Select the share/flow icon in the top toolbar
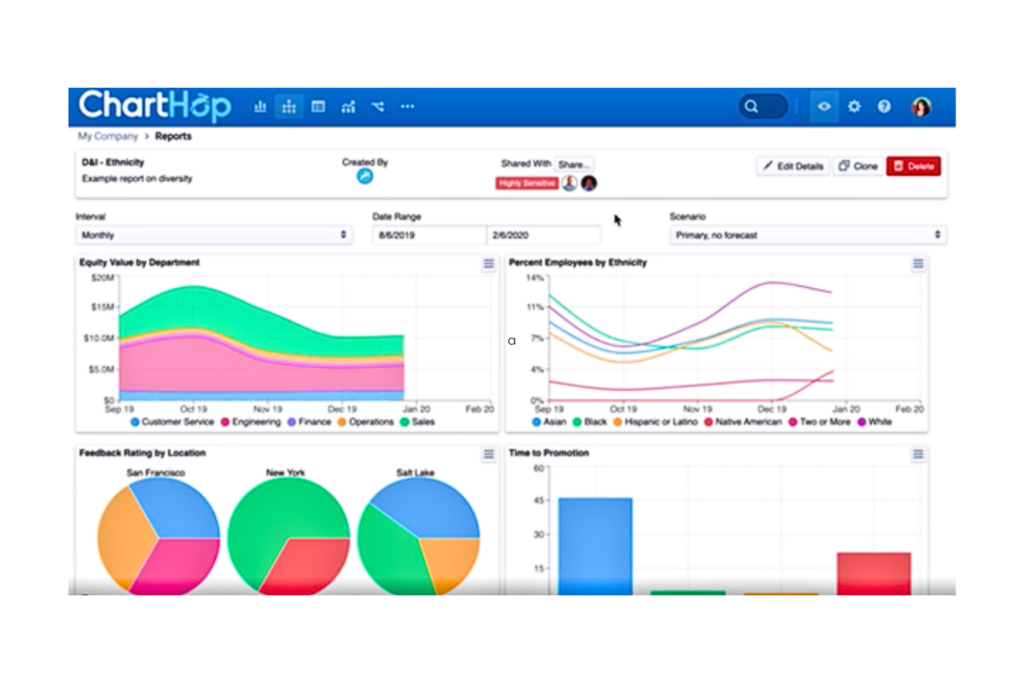1024x683 pixels. click(377, 106)
